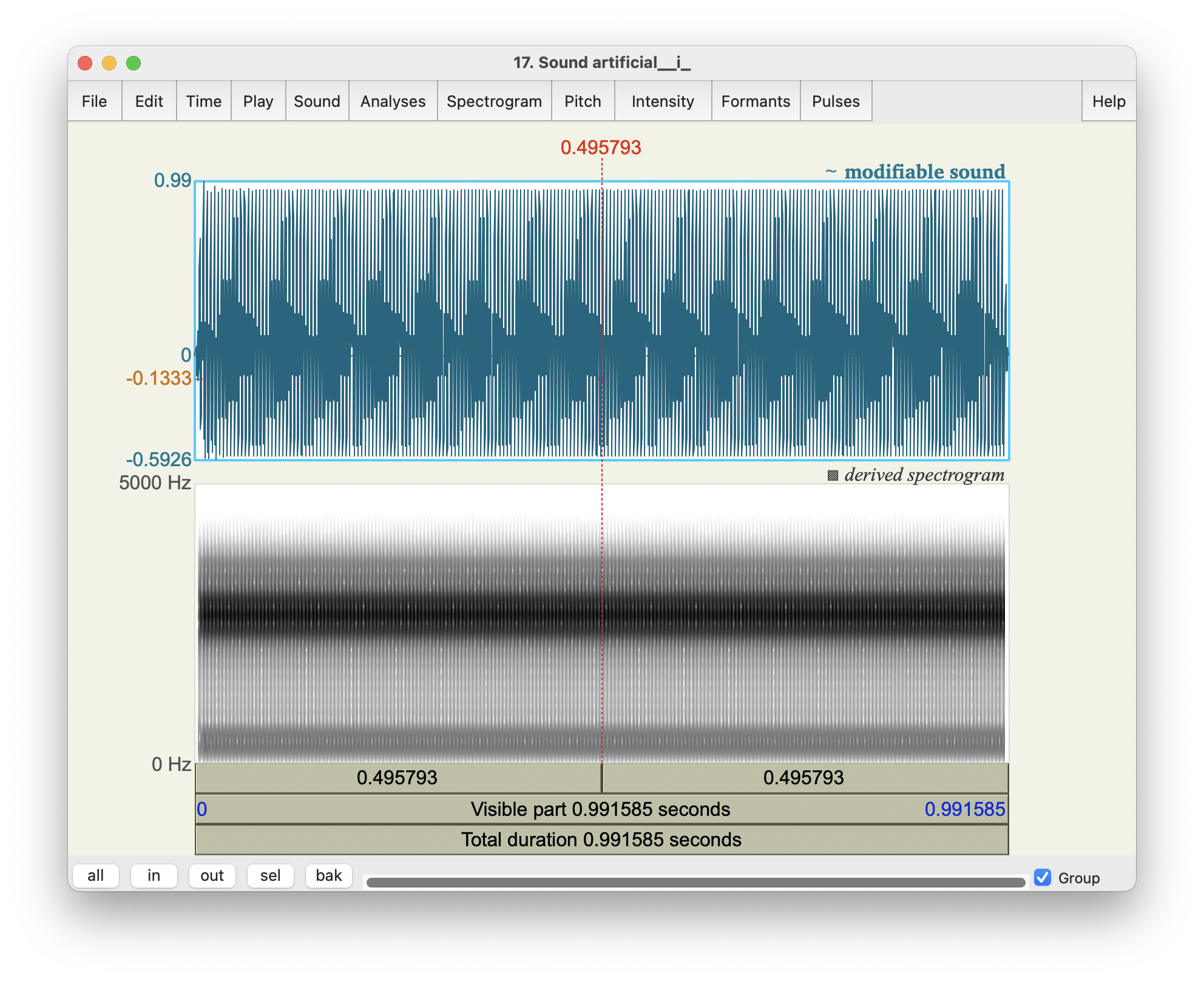Open the File menu
The width and height of the screenshot is (1204, 981).
click(95, 101)
